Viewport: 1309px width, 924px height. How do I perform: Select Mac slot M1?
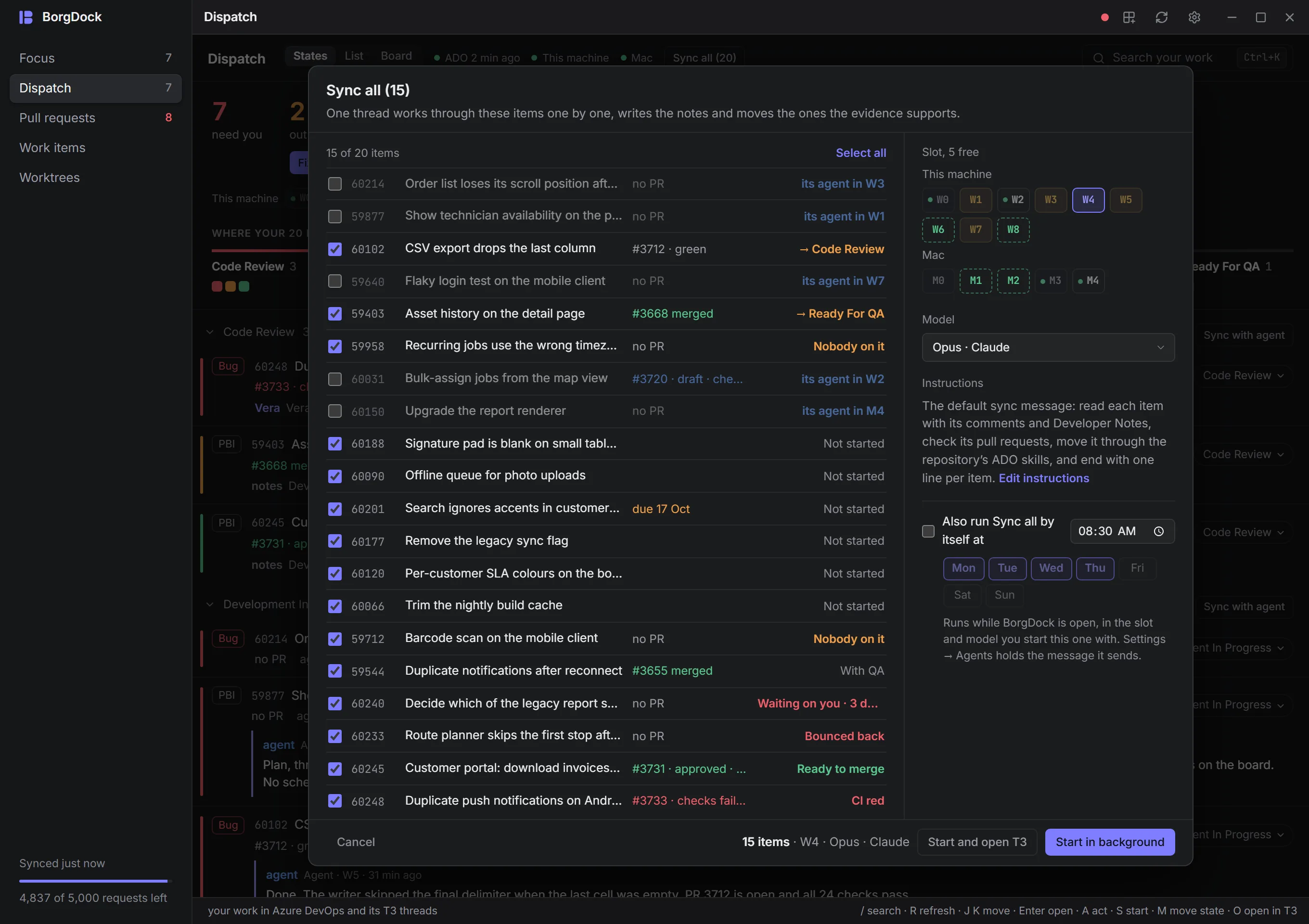pyautogui.click(x=975, y=281)
